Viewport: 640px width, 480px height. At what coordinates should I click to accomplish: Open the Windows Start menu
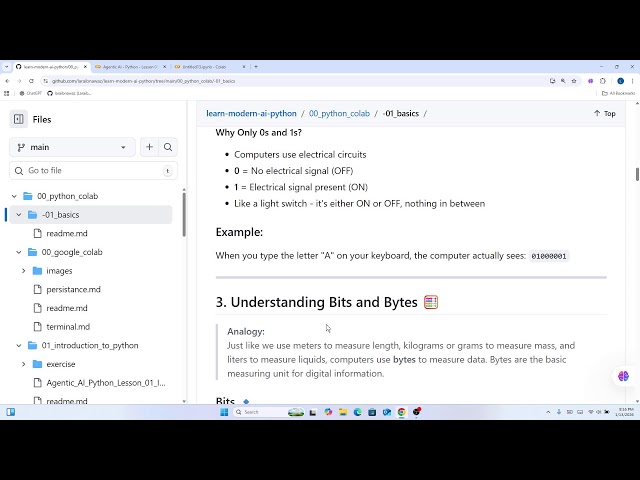(224, 412)
